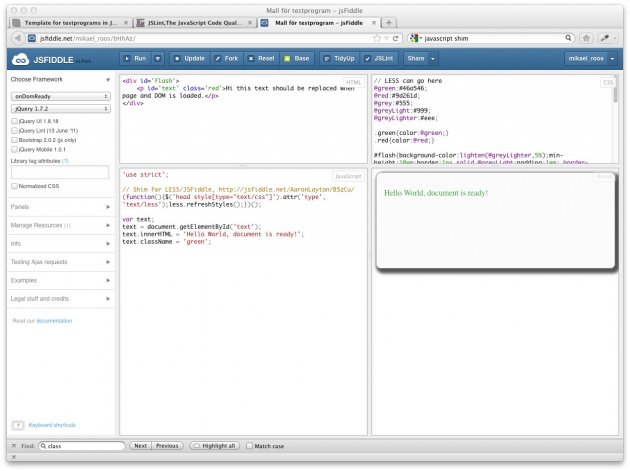The height and width of the screenshot is (471, 630).
Task: Close the JSLint browser tab
Action: (x=250, y=23)
